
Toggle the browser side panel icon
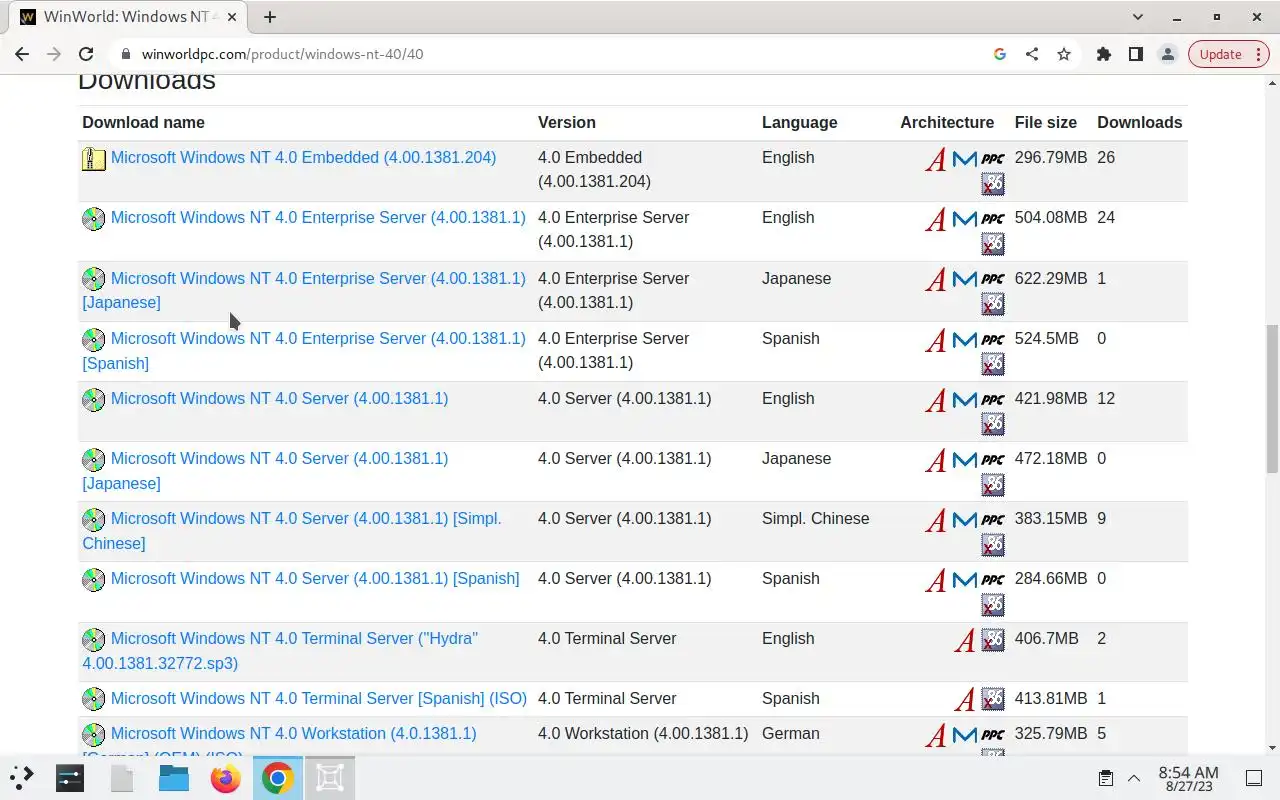pos(1136,54)
